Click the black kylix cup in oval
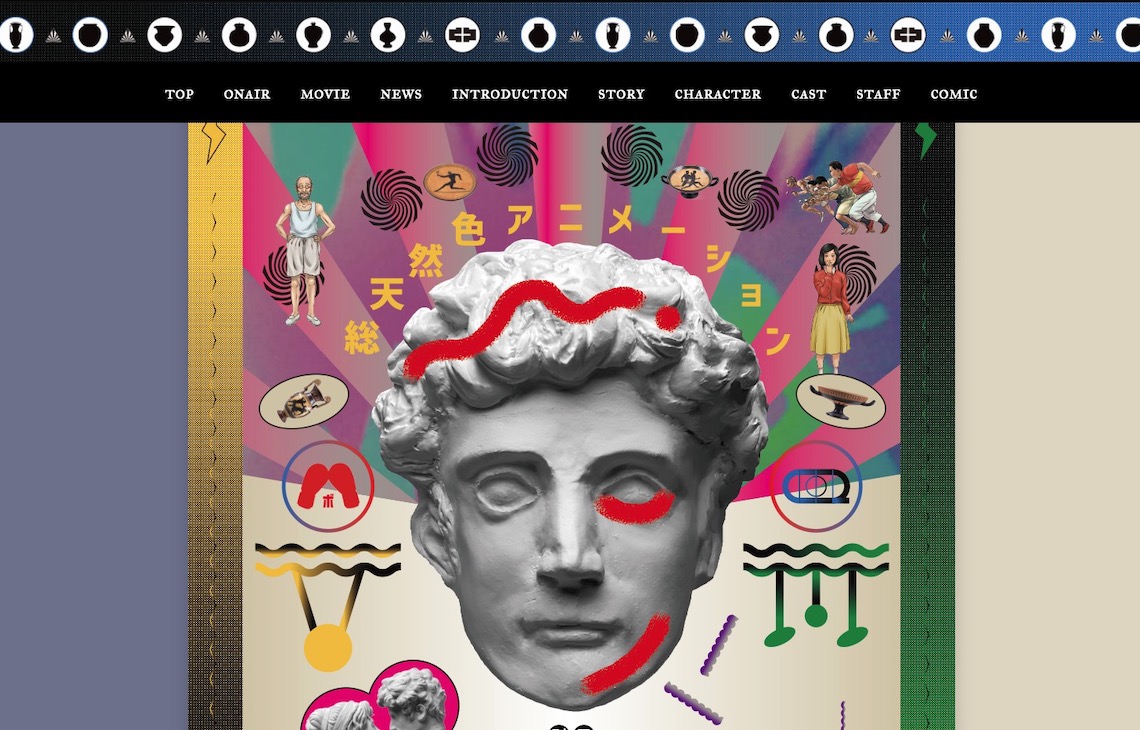 pos(841,401)
